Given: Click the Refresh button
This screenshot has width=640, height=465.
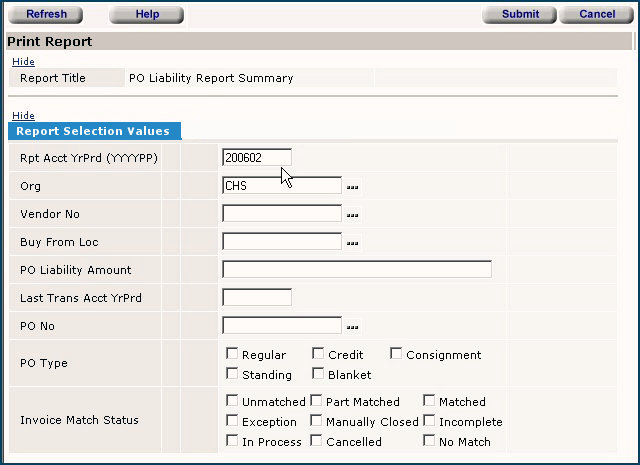Looking at the screenshot, I should [x=46, y=14].
